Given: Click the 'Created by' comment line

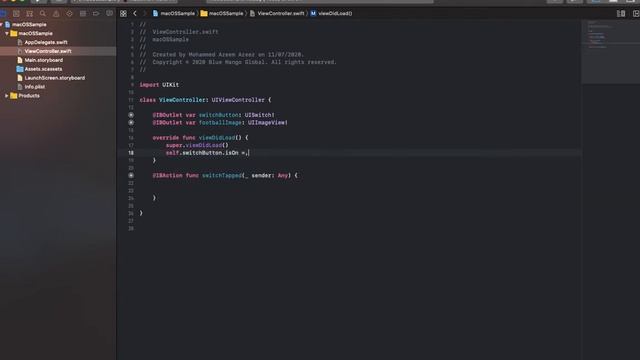Looking at the screenshot, I should tap(222, 55).
